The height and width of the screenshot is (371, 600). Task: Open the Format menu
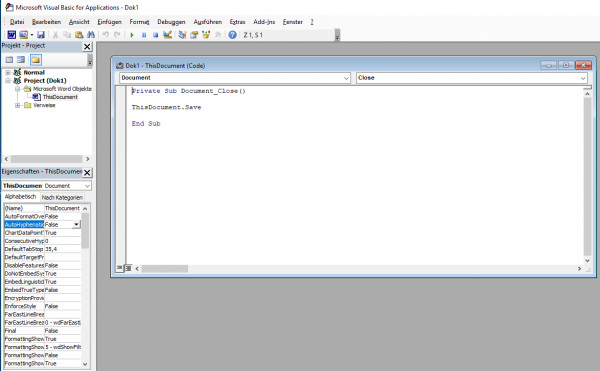(x=139, y=22)
